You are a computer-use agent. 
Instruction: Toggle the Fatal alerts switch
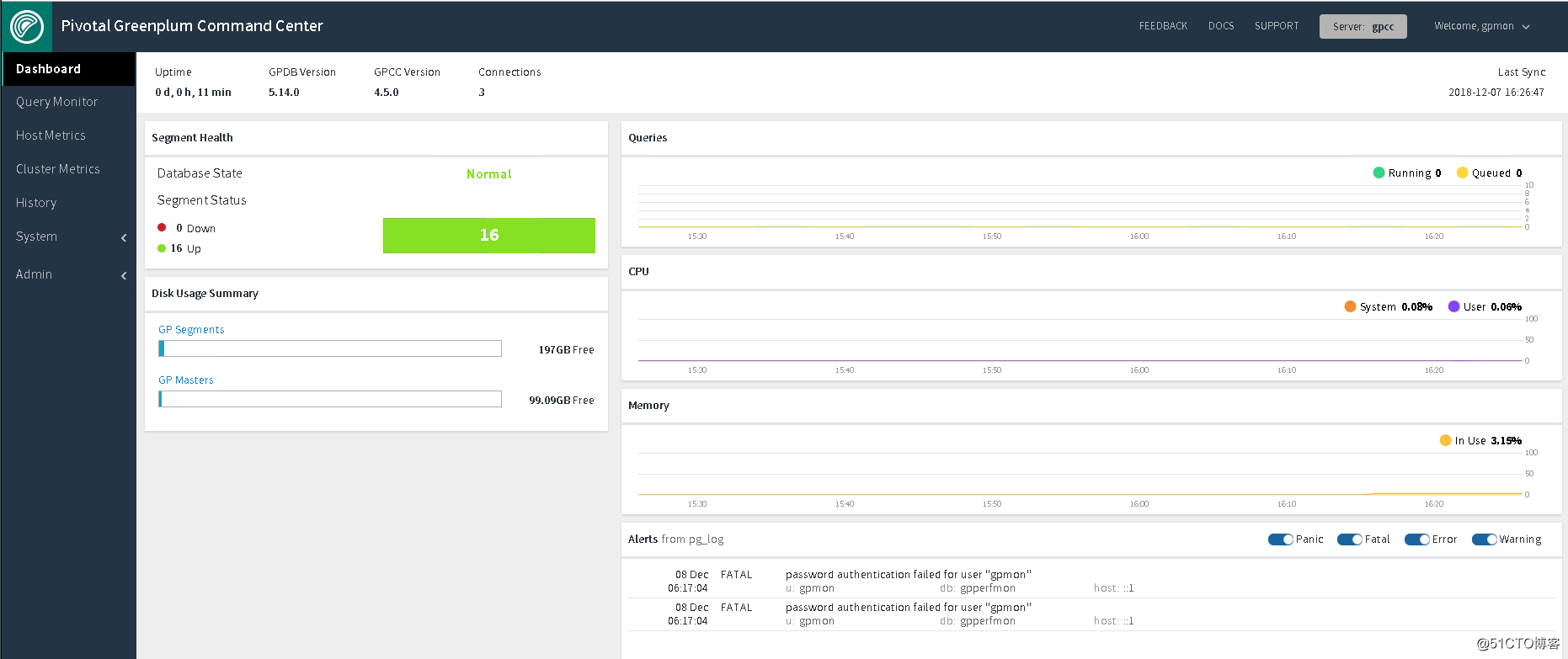[x=1349, y=539]
